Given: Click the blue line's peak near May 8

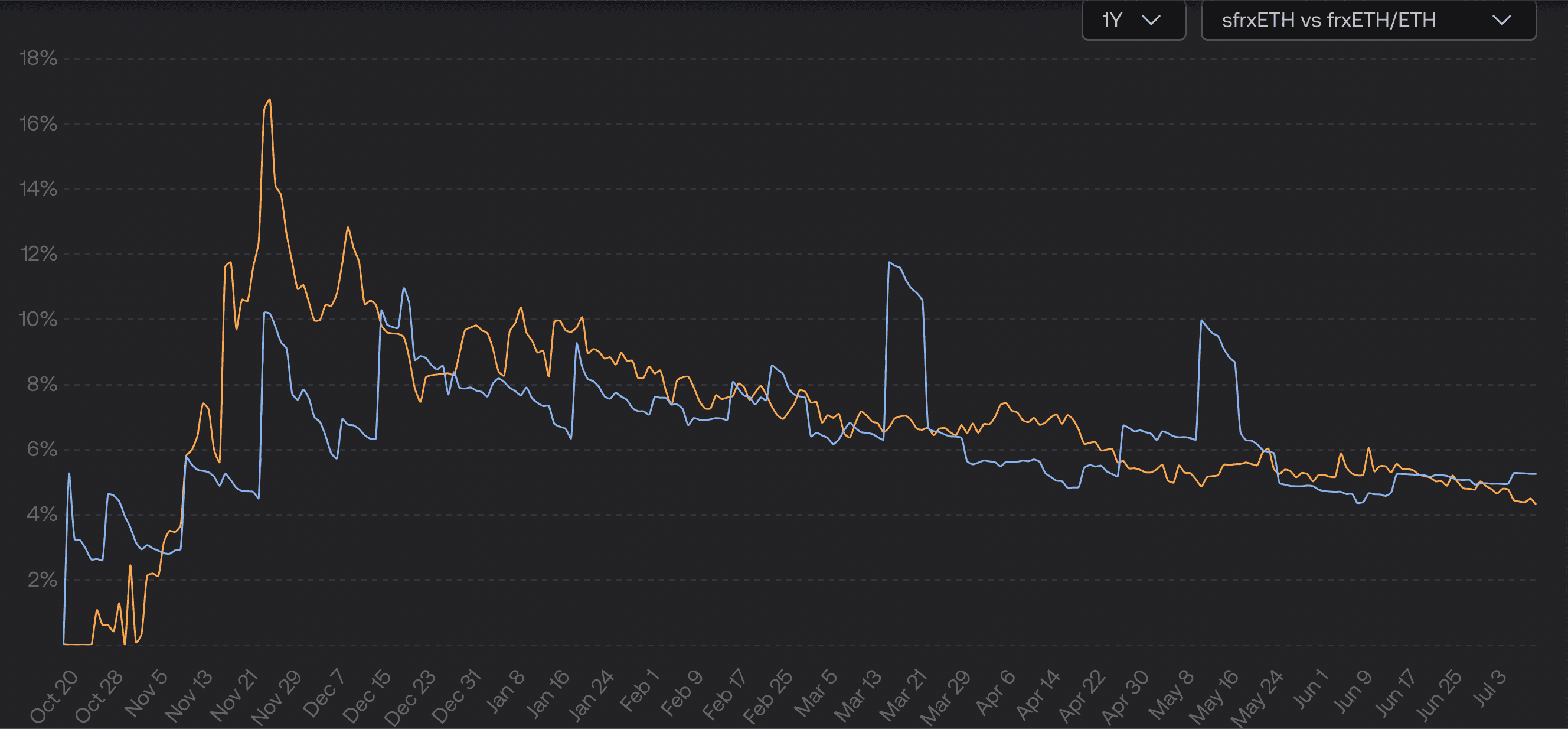Looking at the screenshot, I should [1201, 321].
